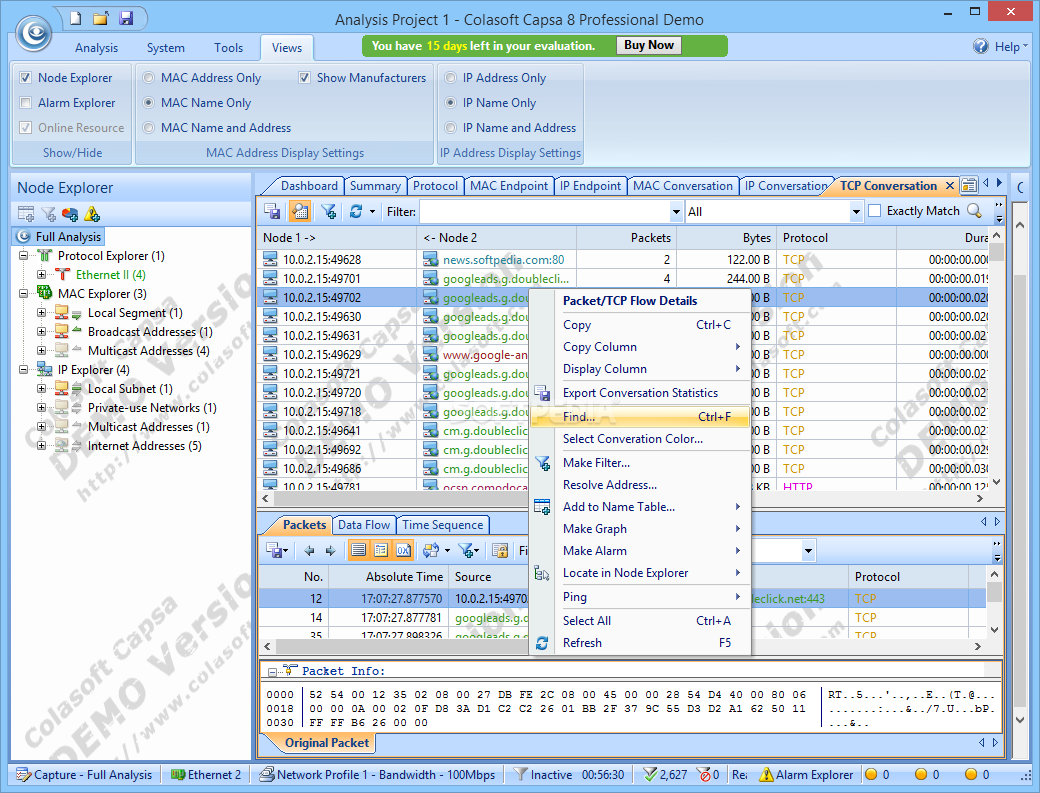Click the conversation list vertical scrollbar

click(x=996, y=361)
